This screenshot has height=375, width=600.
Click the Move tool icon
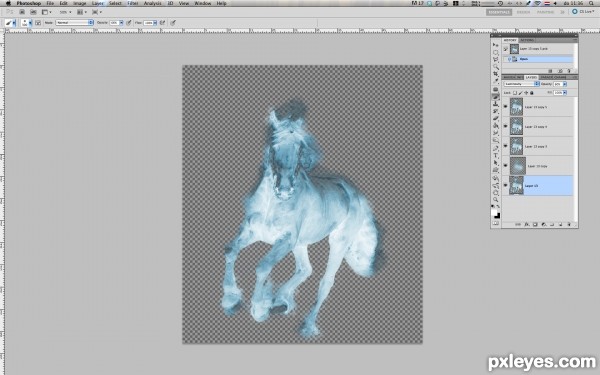496,45
